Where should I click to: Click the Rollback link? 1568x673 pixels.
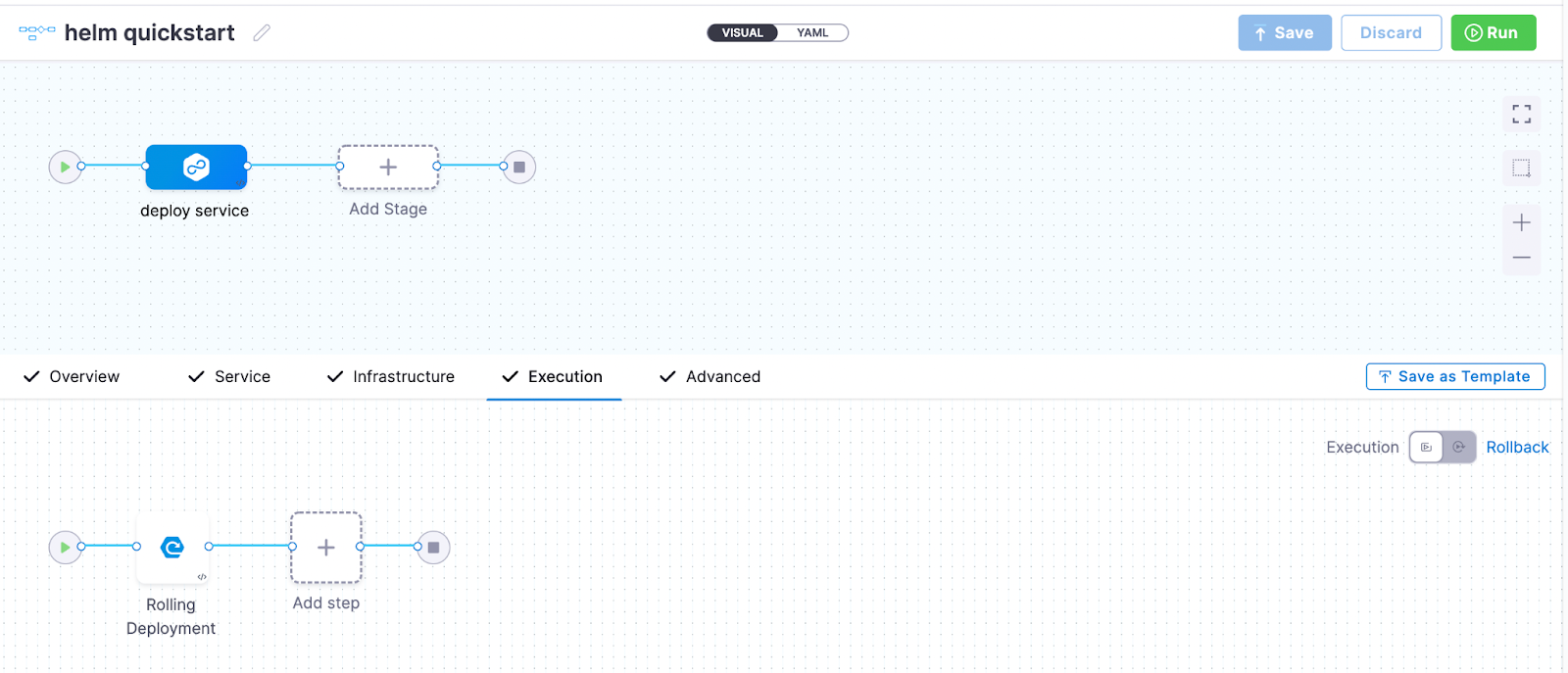coord(1517,448)
